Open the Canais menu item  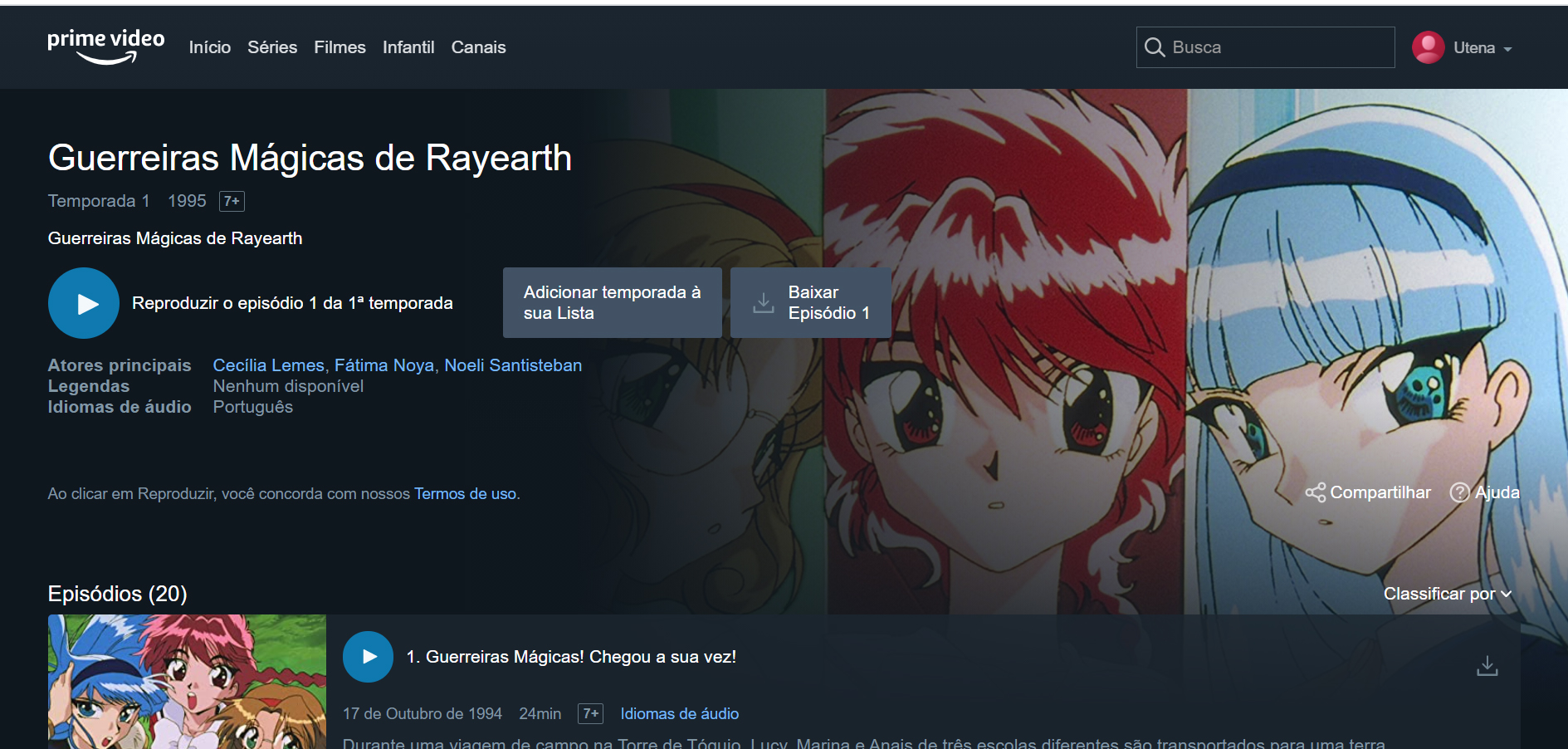(478, 47)
